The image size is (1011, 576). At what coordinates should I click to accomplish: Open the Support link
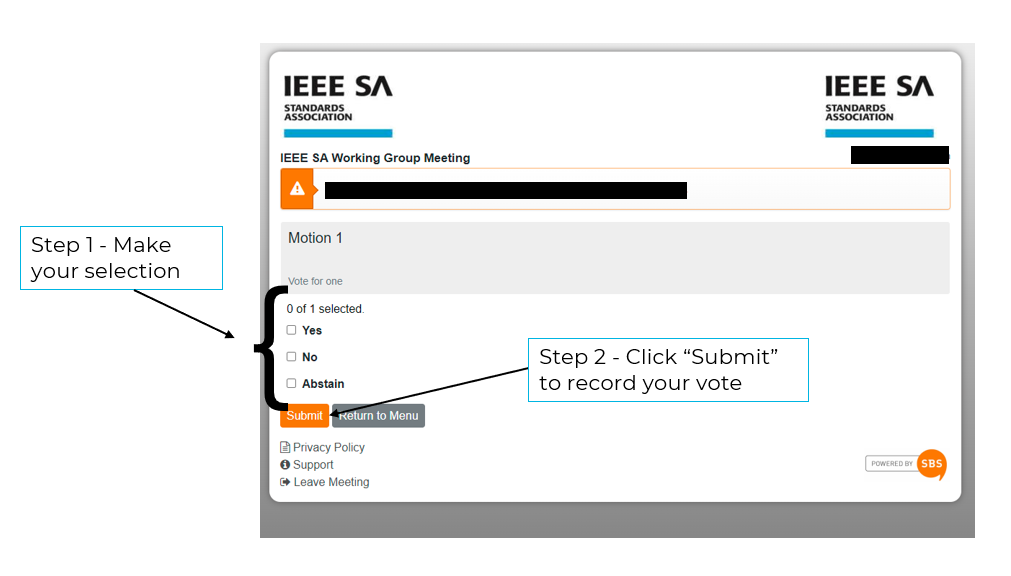click(313, 464)
